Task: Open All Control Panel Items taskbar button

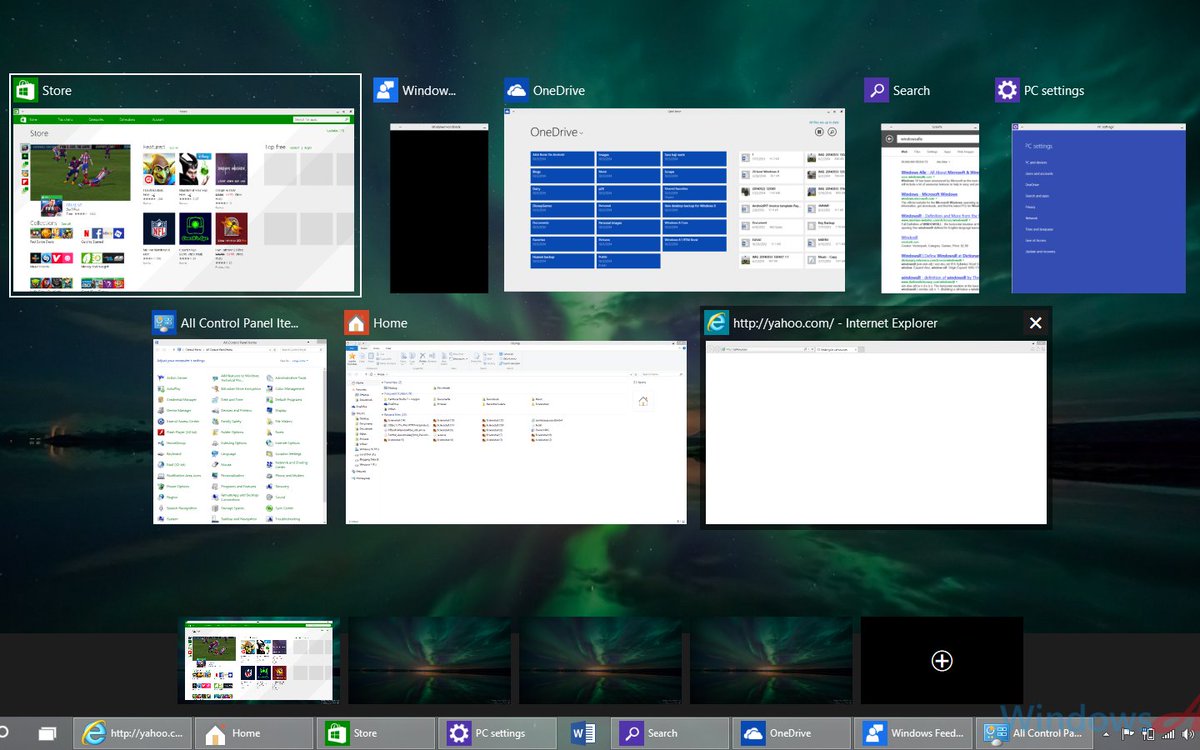Action: (1036, 733)
